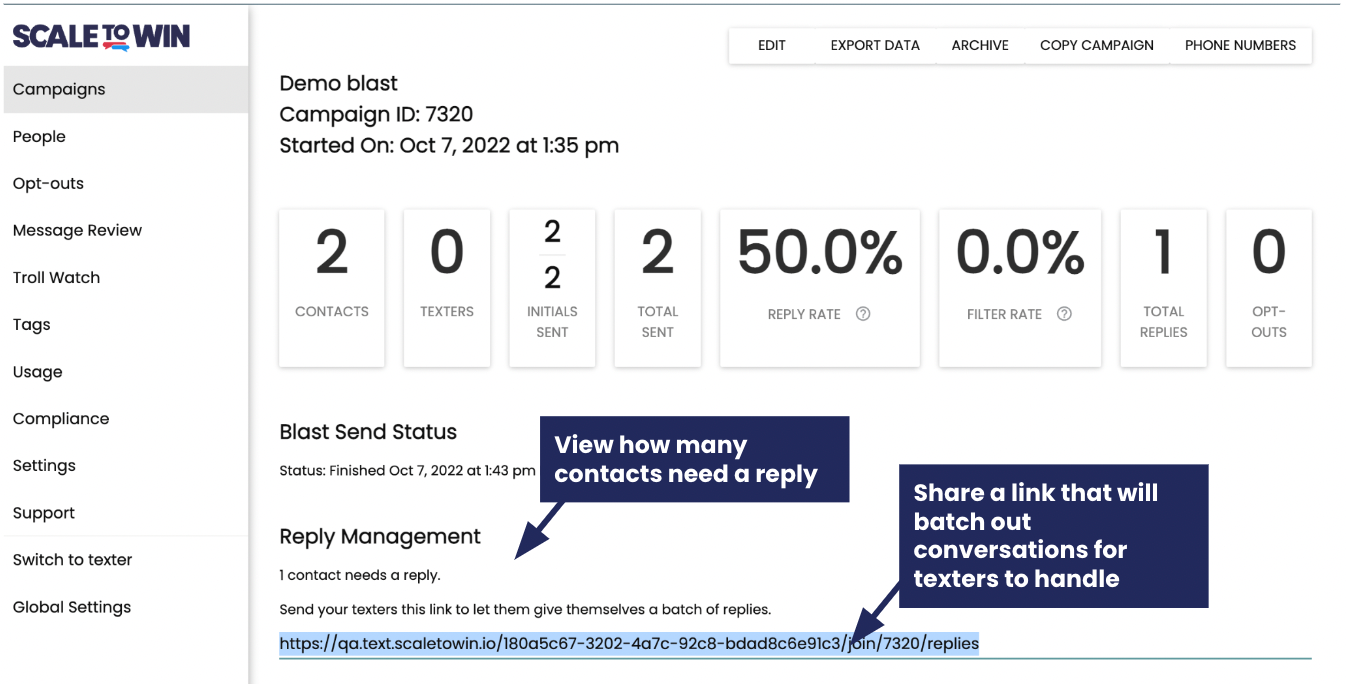
Task: Select the Total Sent card
Action: [657, 288]
